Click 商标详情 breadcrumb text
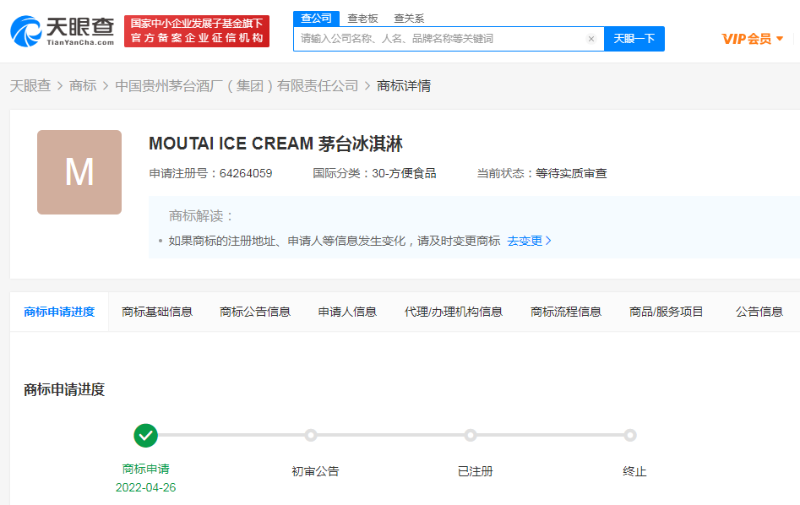Viewport: 800px width, 505px height. point(404,86)
